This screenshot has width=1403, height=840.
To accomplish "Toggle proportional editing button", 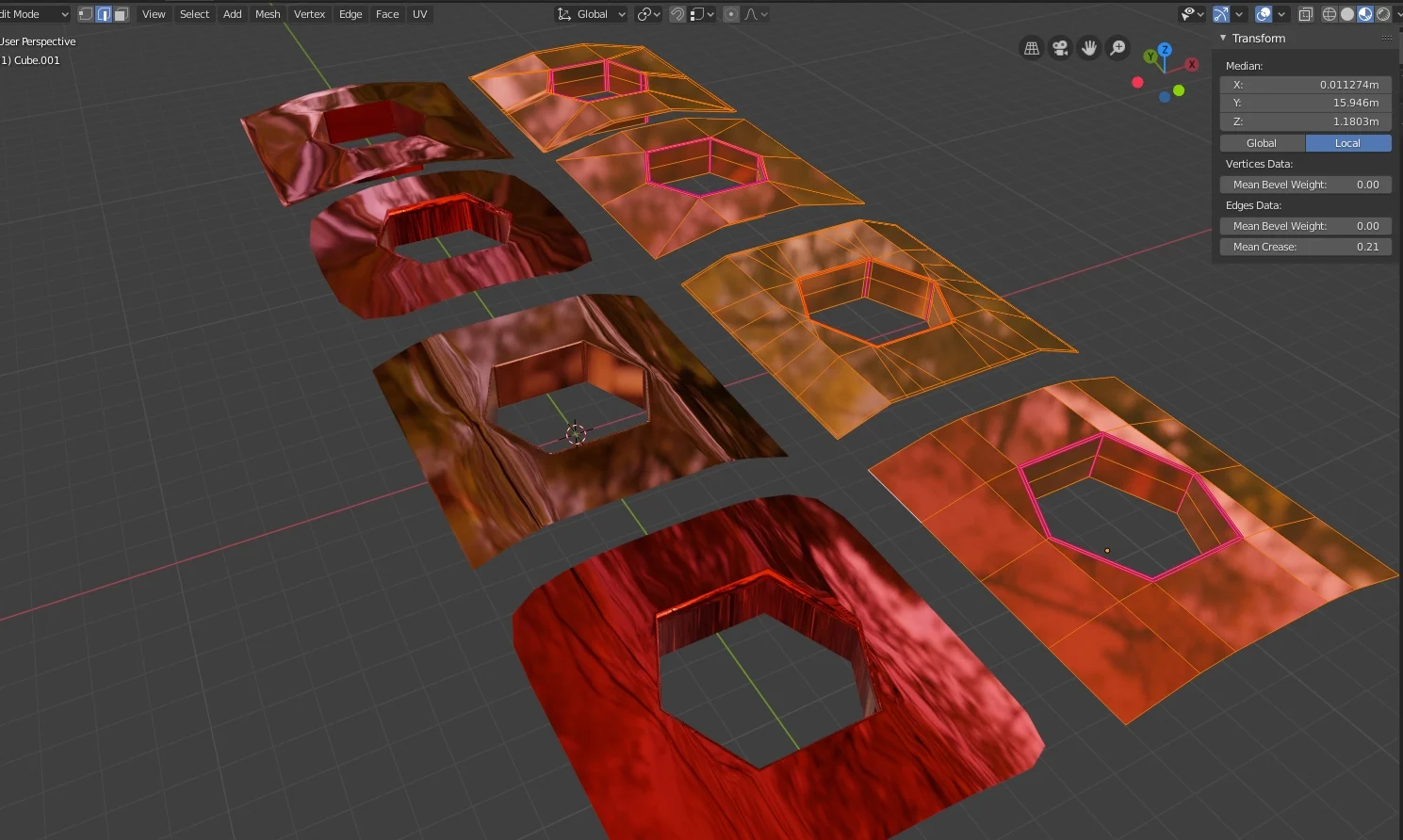I will tap(731, 14).
